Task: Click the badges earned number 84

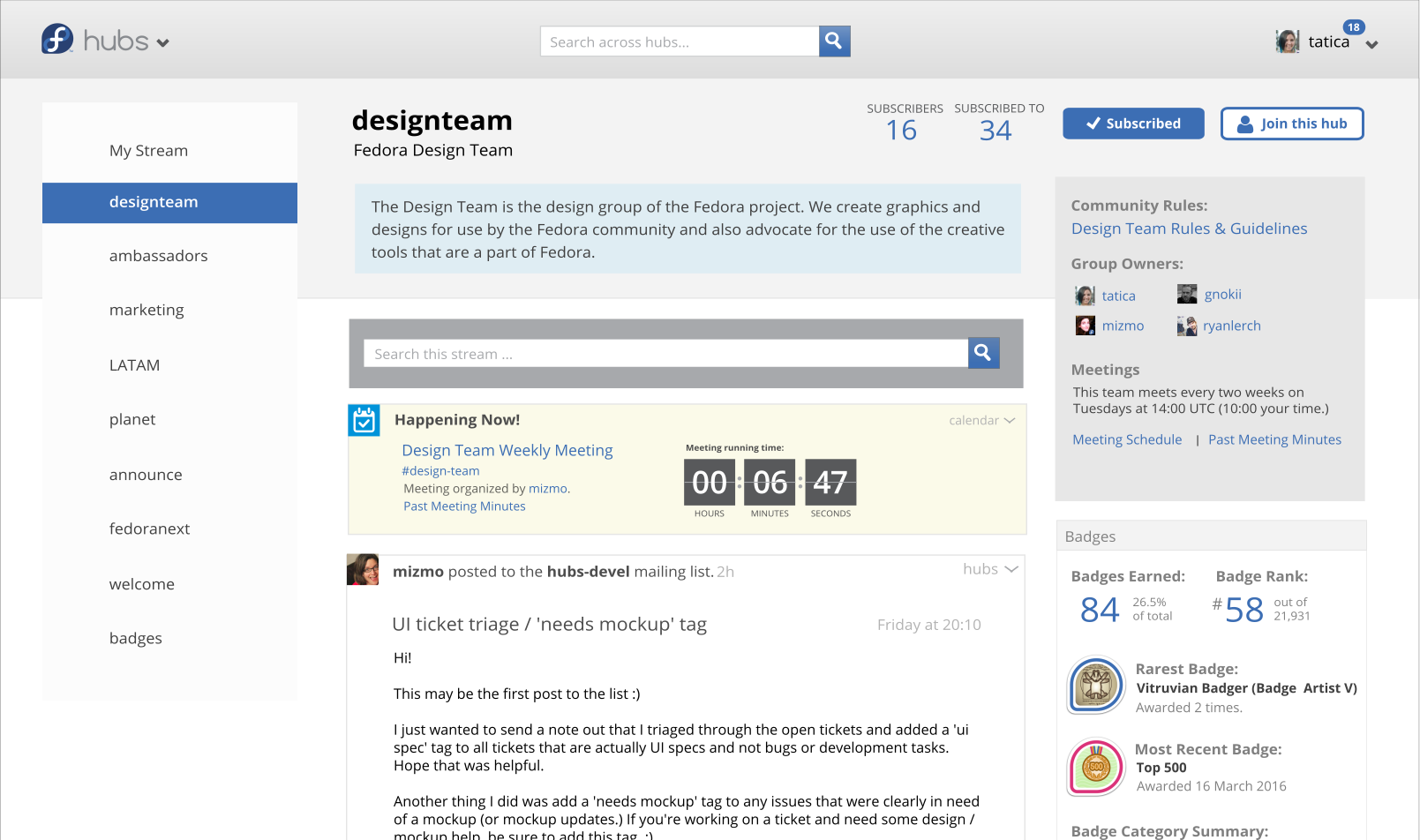Action: pyautogui.click(x=1100, y=610)
